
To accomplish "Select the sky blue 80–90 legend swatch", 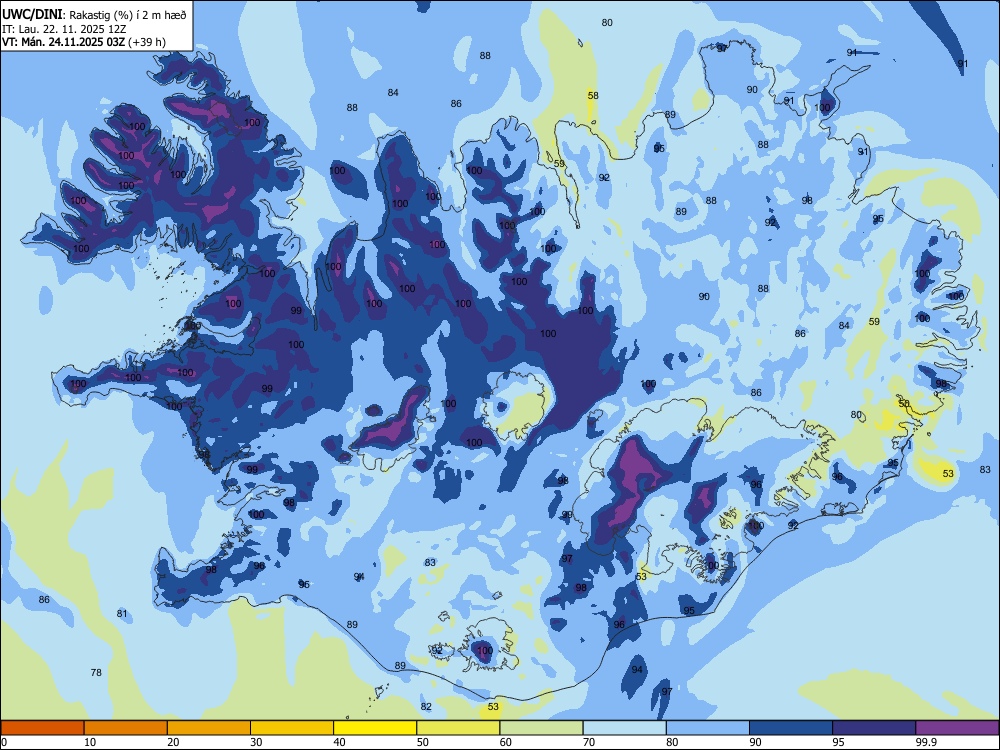I will (708, 728).
